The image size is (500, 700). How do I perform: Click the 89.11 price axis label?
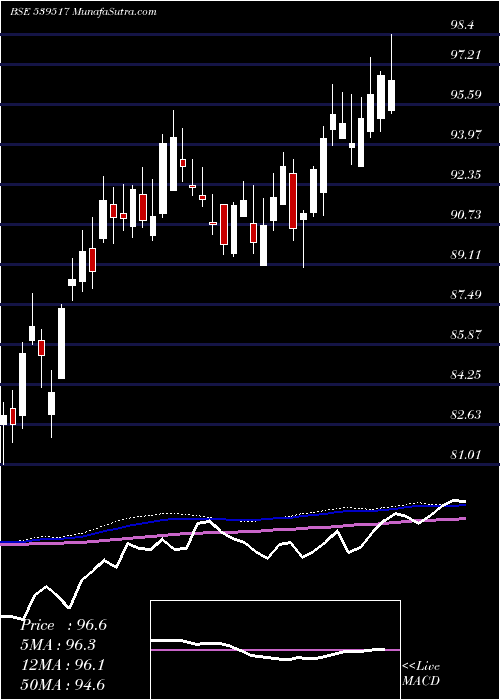pos(466,254)
